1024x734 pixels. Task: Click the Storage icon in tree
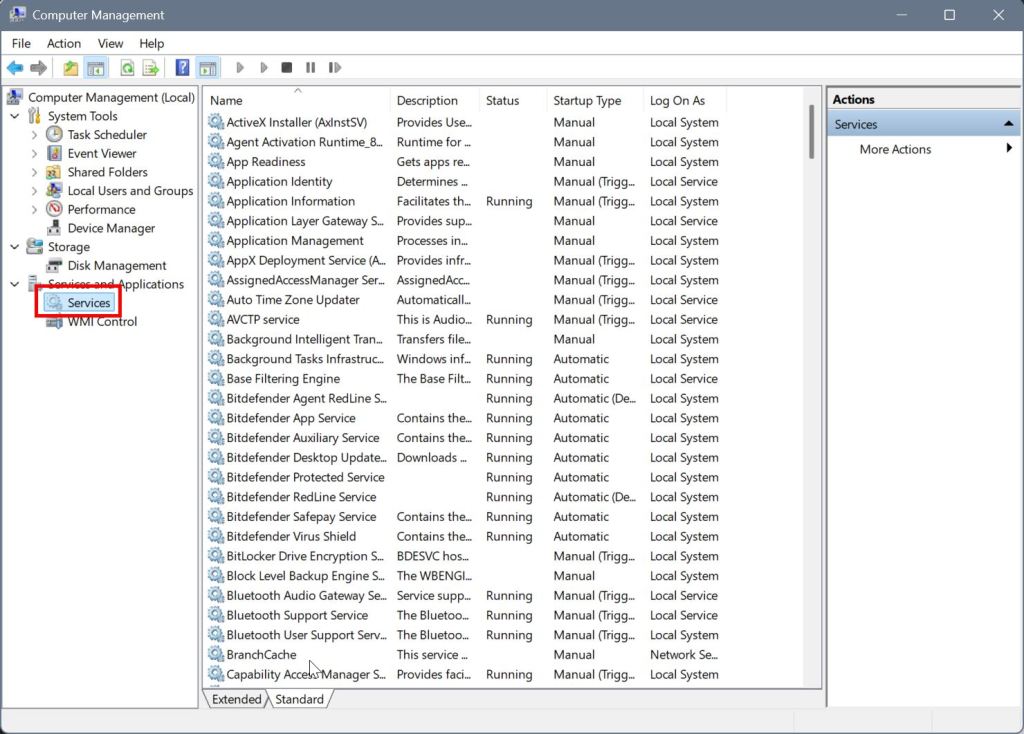(35, 247)
